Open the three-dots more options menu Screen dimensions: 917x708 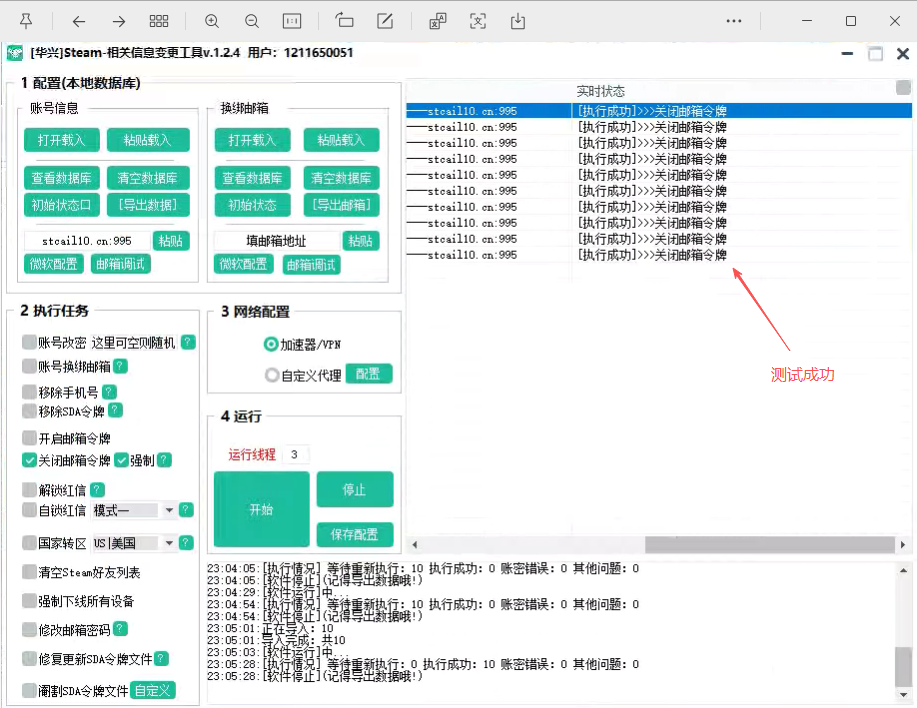(734, 21)
